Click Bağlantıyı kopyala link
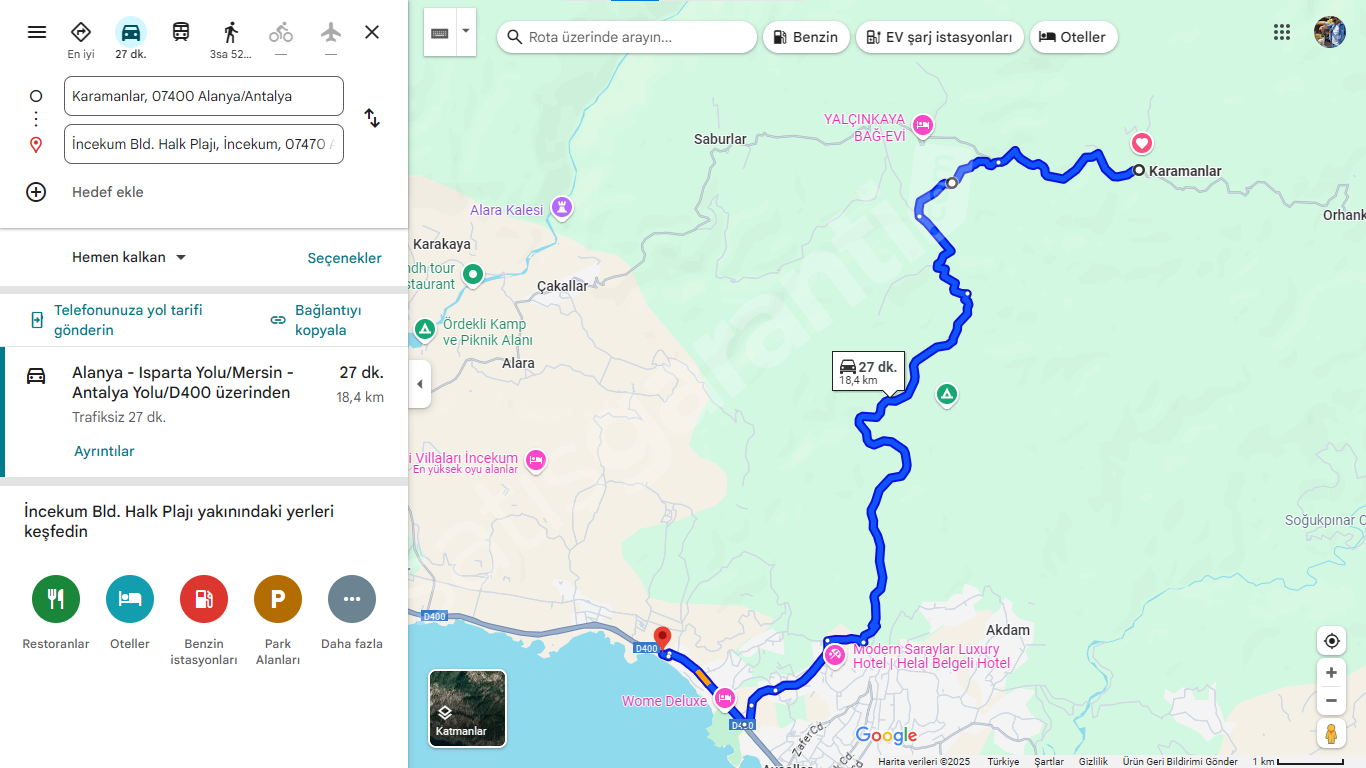The height and width of the screenshot is (768, 1366). 315,320
